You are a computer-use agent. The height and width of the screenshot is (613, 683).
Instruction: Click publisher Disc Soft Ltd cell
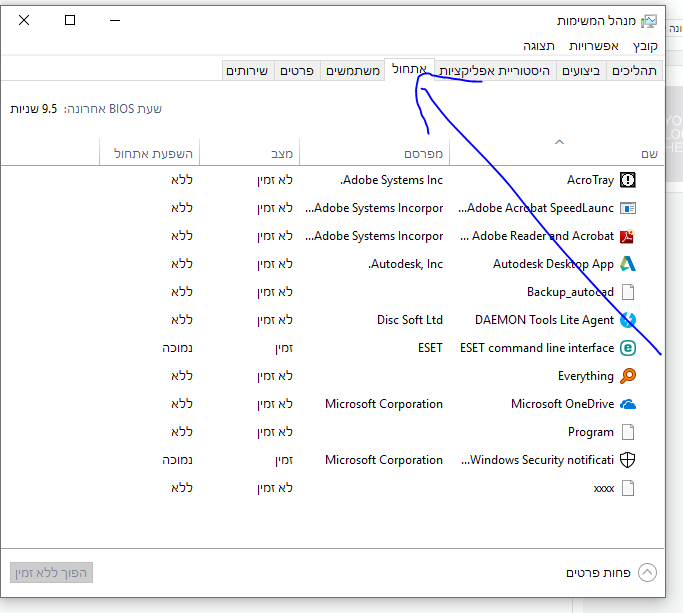tap(410, 320)
